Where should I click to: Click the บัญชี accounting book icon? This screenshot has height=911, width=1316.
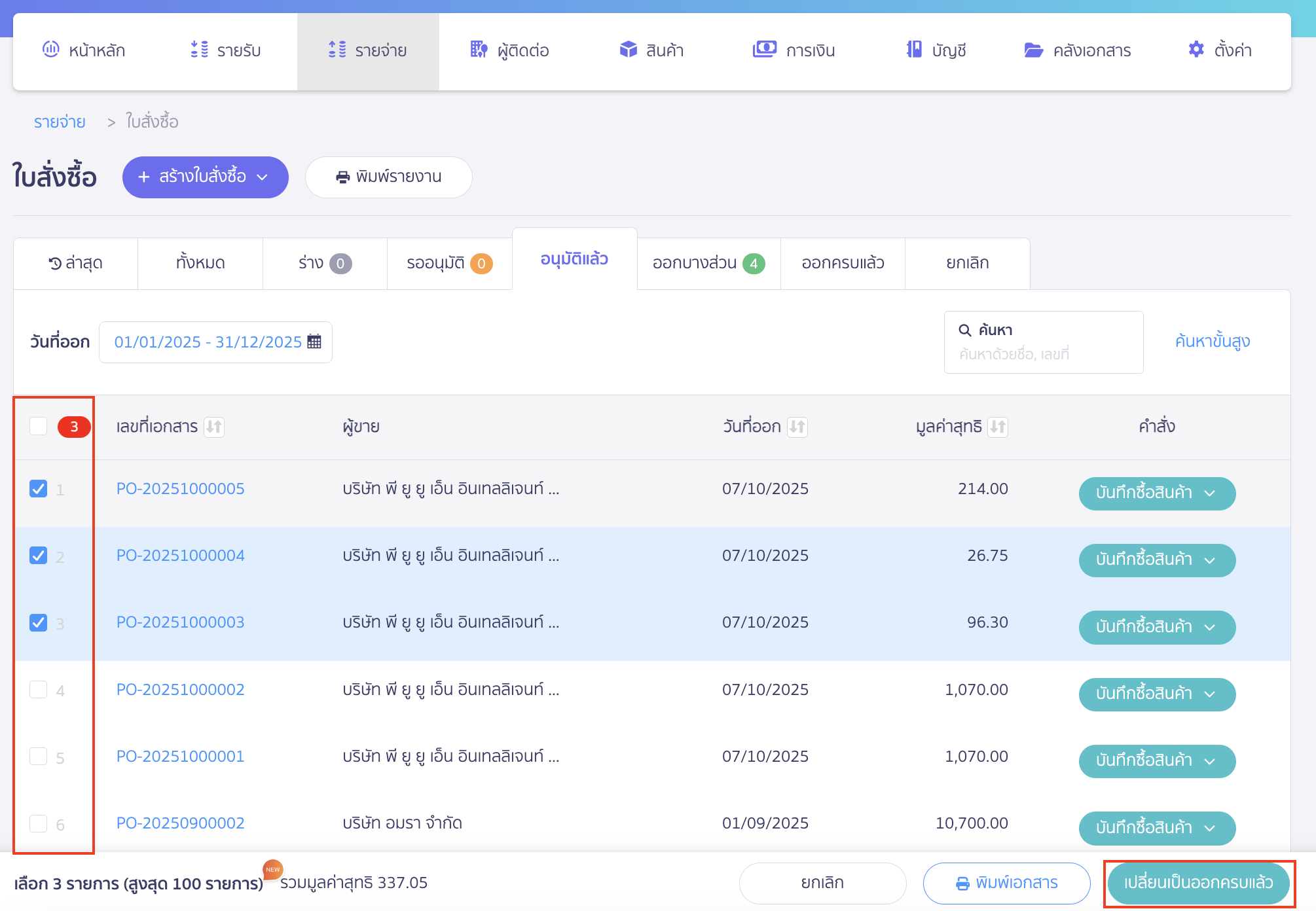913,50
